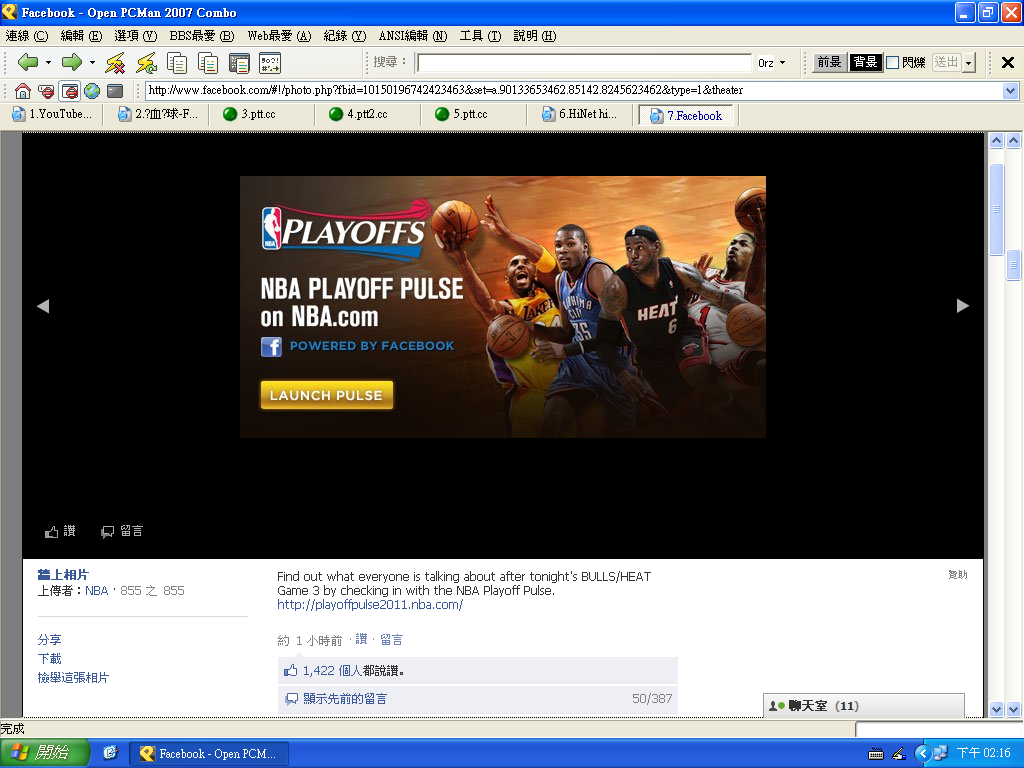Go to the home page icon
Image resolution: width=1024 pixels, height=768 pixels.
coord(23,91)
